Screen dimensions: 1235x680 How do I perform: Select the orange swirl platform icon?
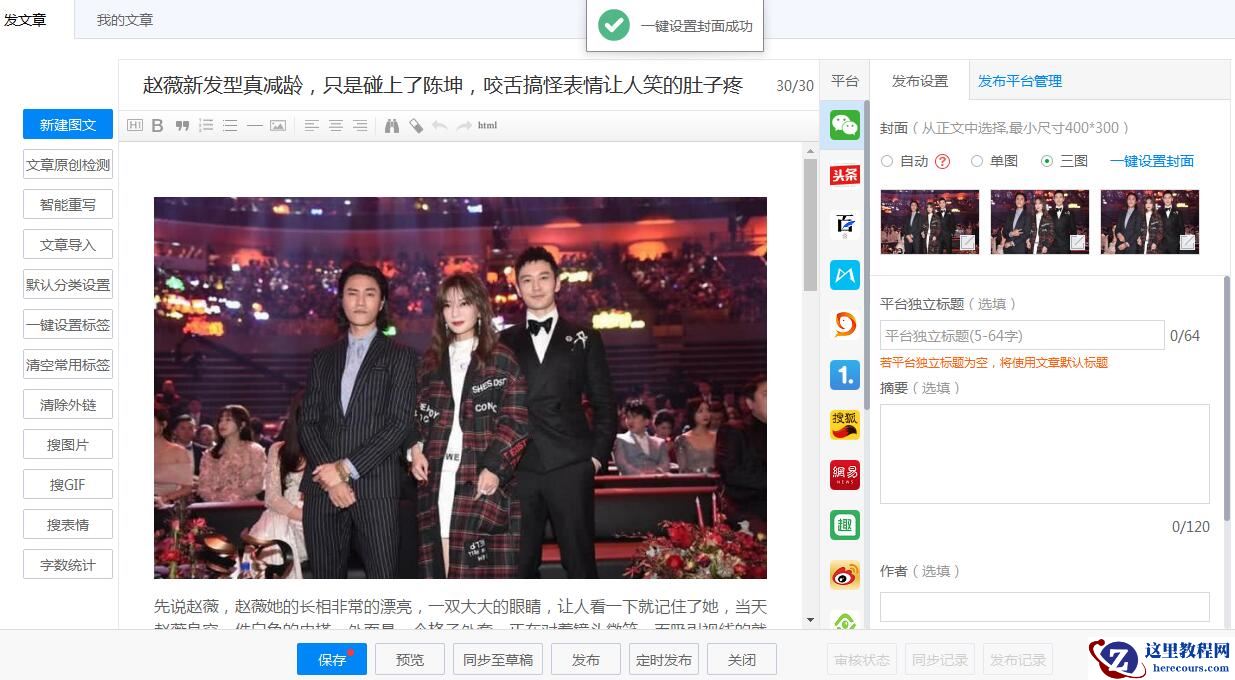tap(845, 325)
